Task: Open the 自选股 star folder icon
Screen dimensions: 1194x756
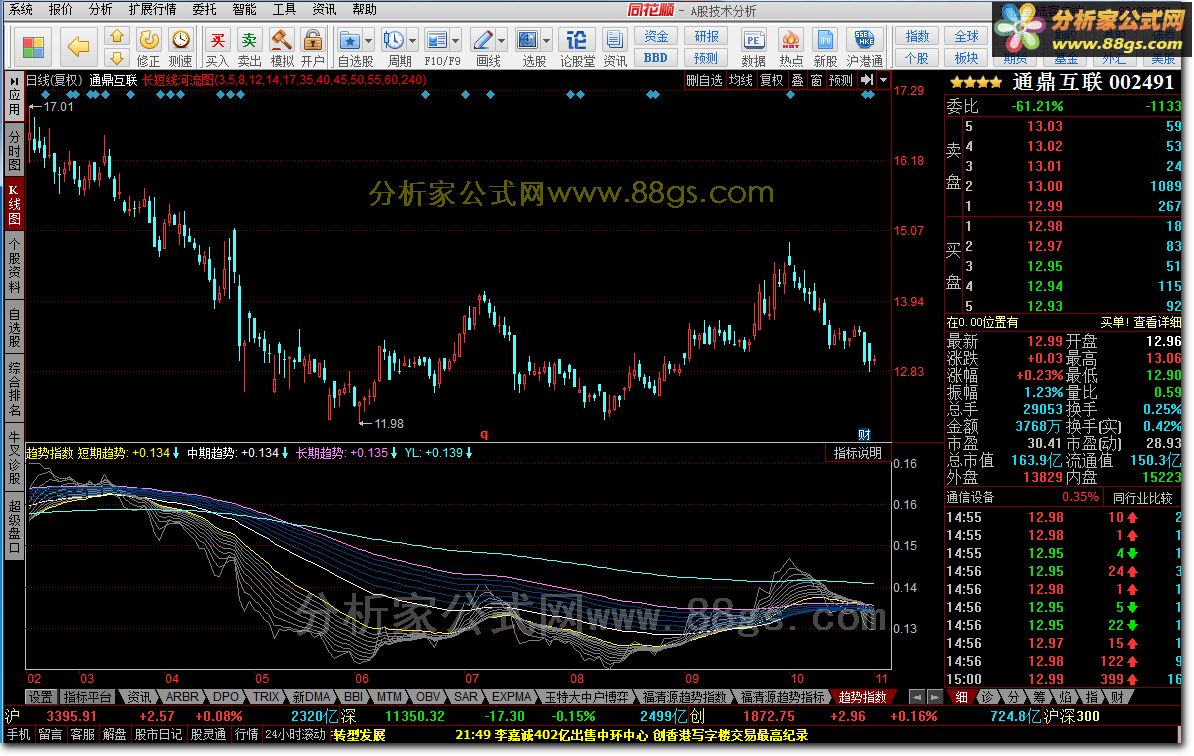Action: tap(350, 40)
